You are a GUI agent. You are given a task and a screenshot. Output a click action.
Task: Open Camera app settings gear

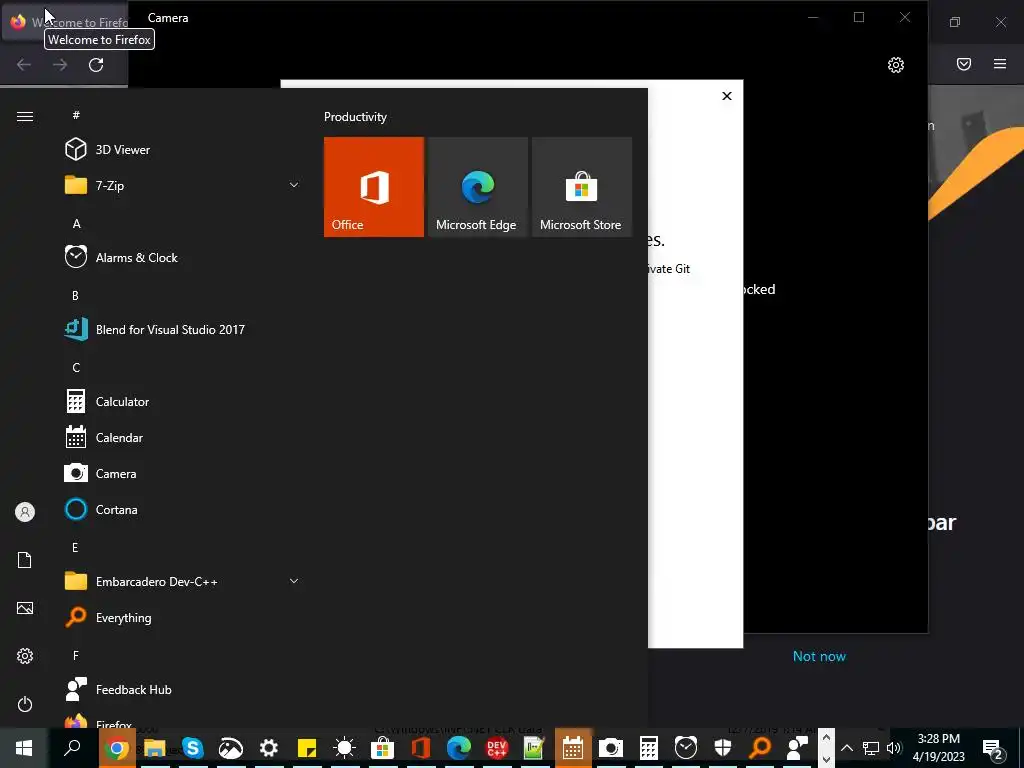895,65
